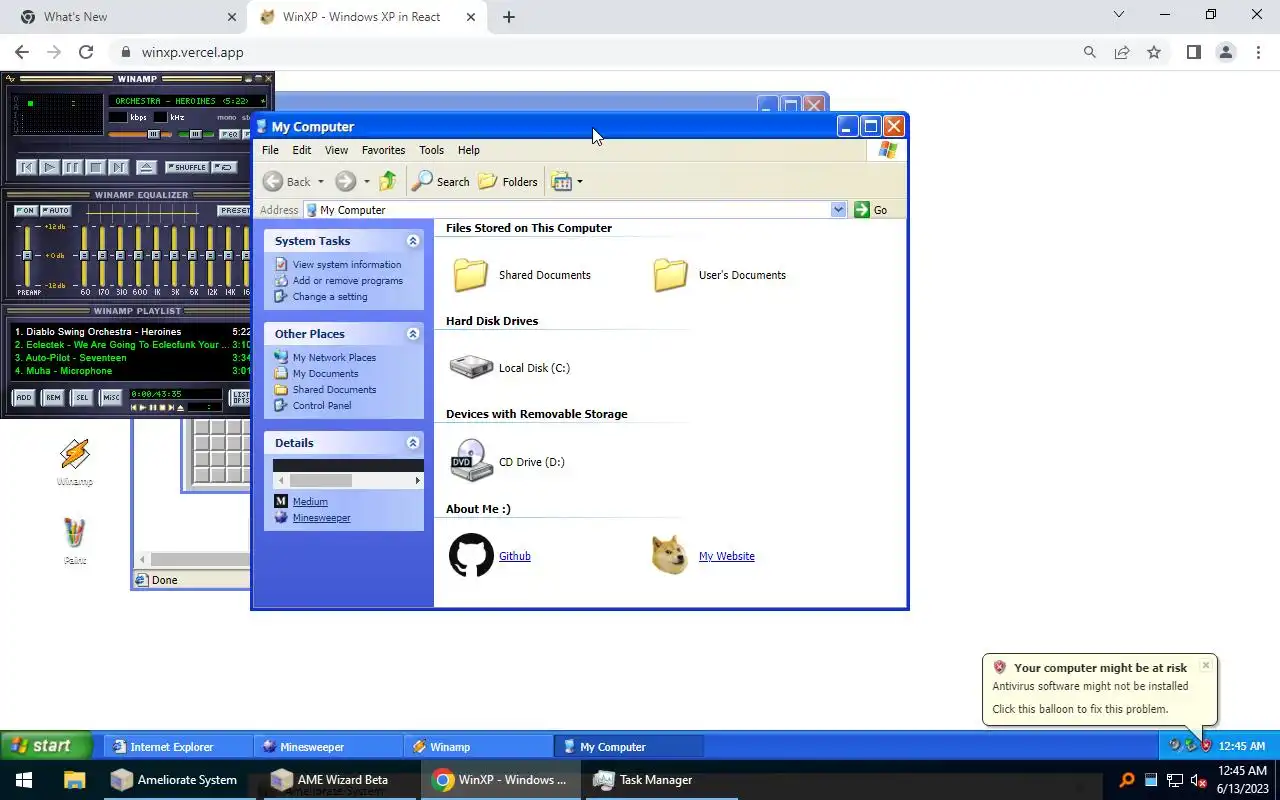Viewport: 1280px width, 800px height.
Task: Click Back arrow toolbar icon
Action: (x=273, y=181)
